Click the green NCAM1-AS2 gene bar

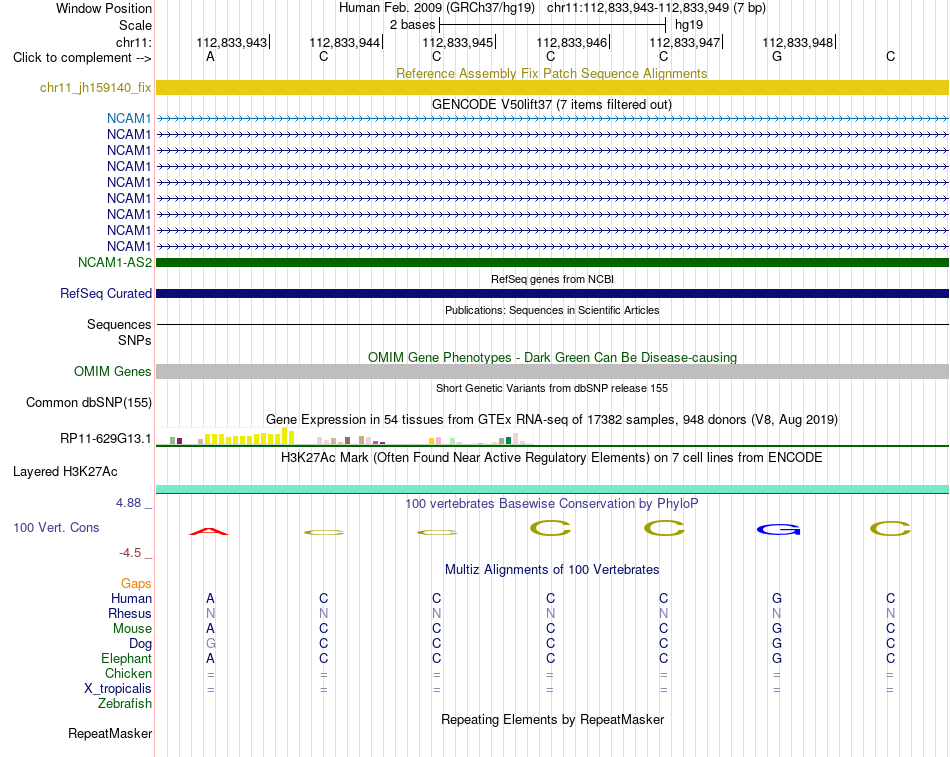click(x=552, y=262)
